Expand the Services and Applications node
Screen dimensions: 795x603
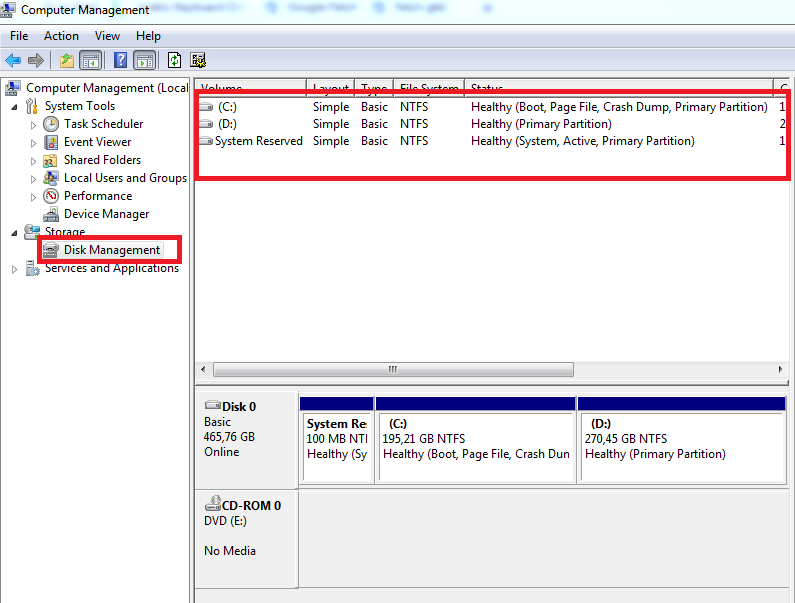(x=15, y=269)
